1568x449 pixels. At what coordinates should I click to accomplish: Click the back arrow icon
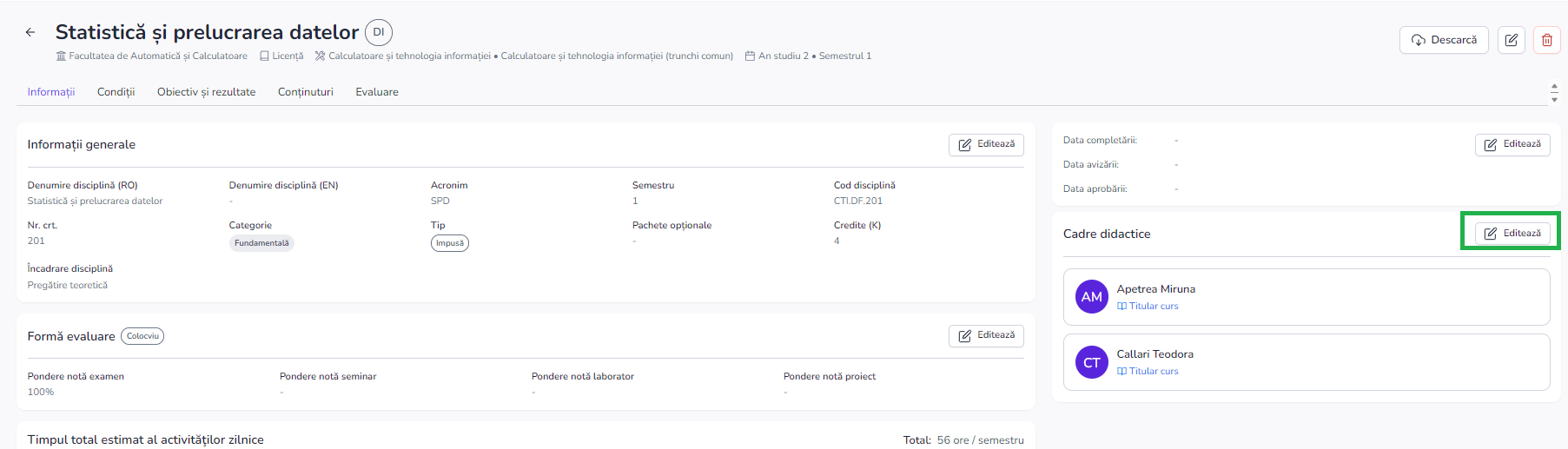(30, 32)
